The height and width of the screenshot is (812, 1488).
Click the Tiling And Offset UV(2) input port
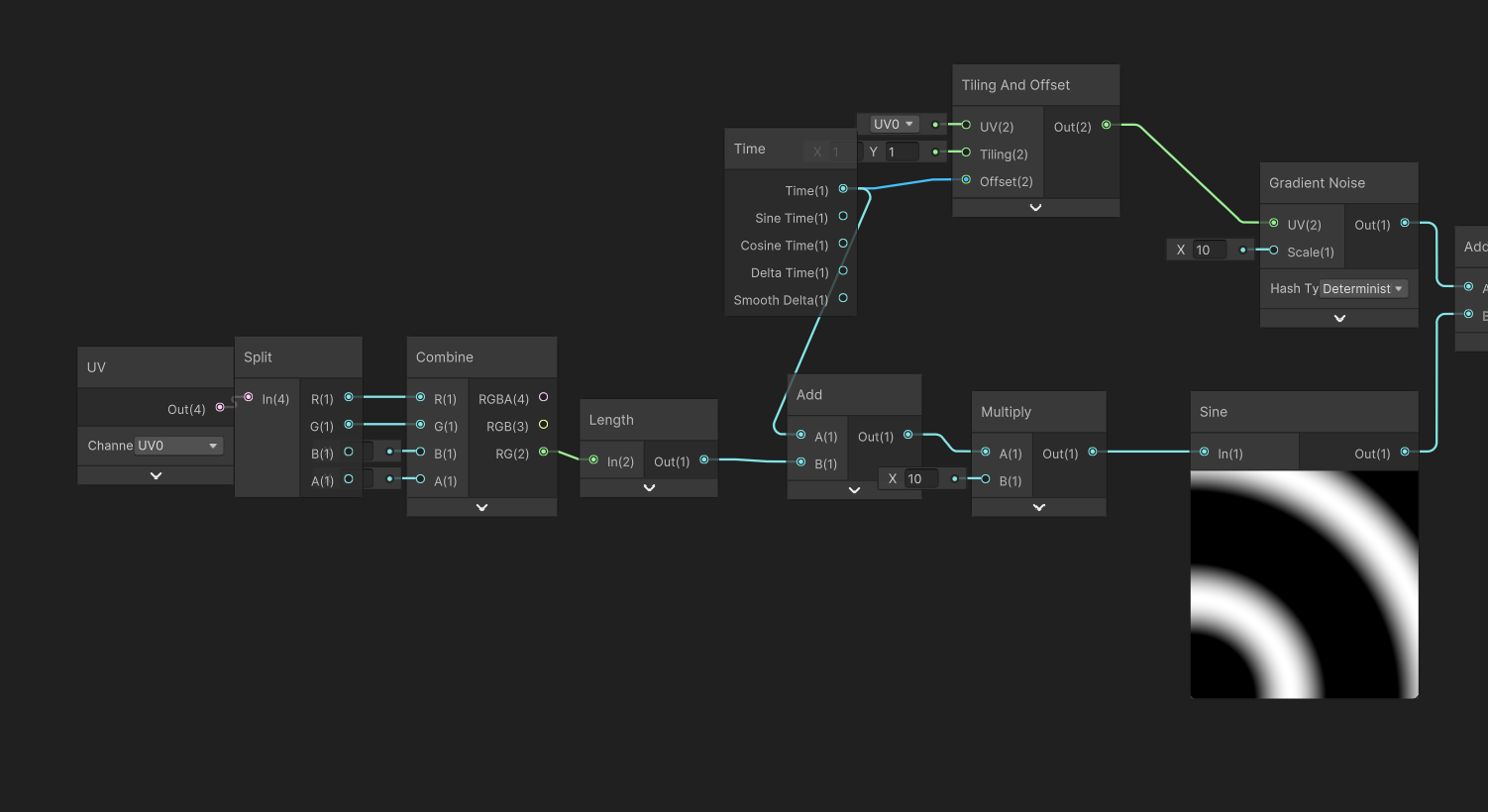coord(966,125)
